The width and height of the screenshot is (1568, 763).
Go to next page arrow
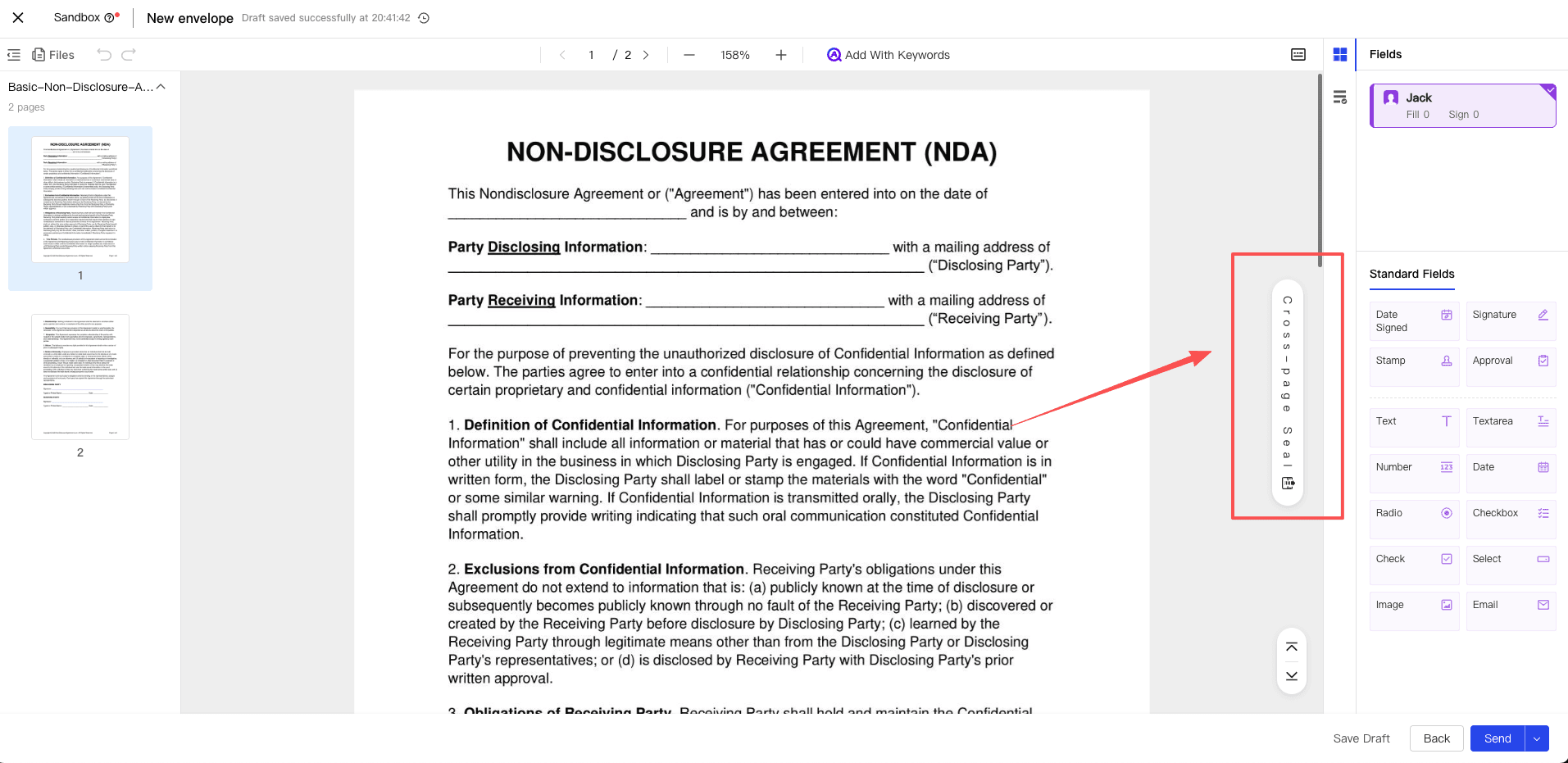[x=646, y=55]
